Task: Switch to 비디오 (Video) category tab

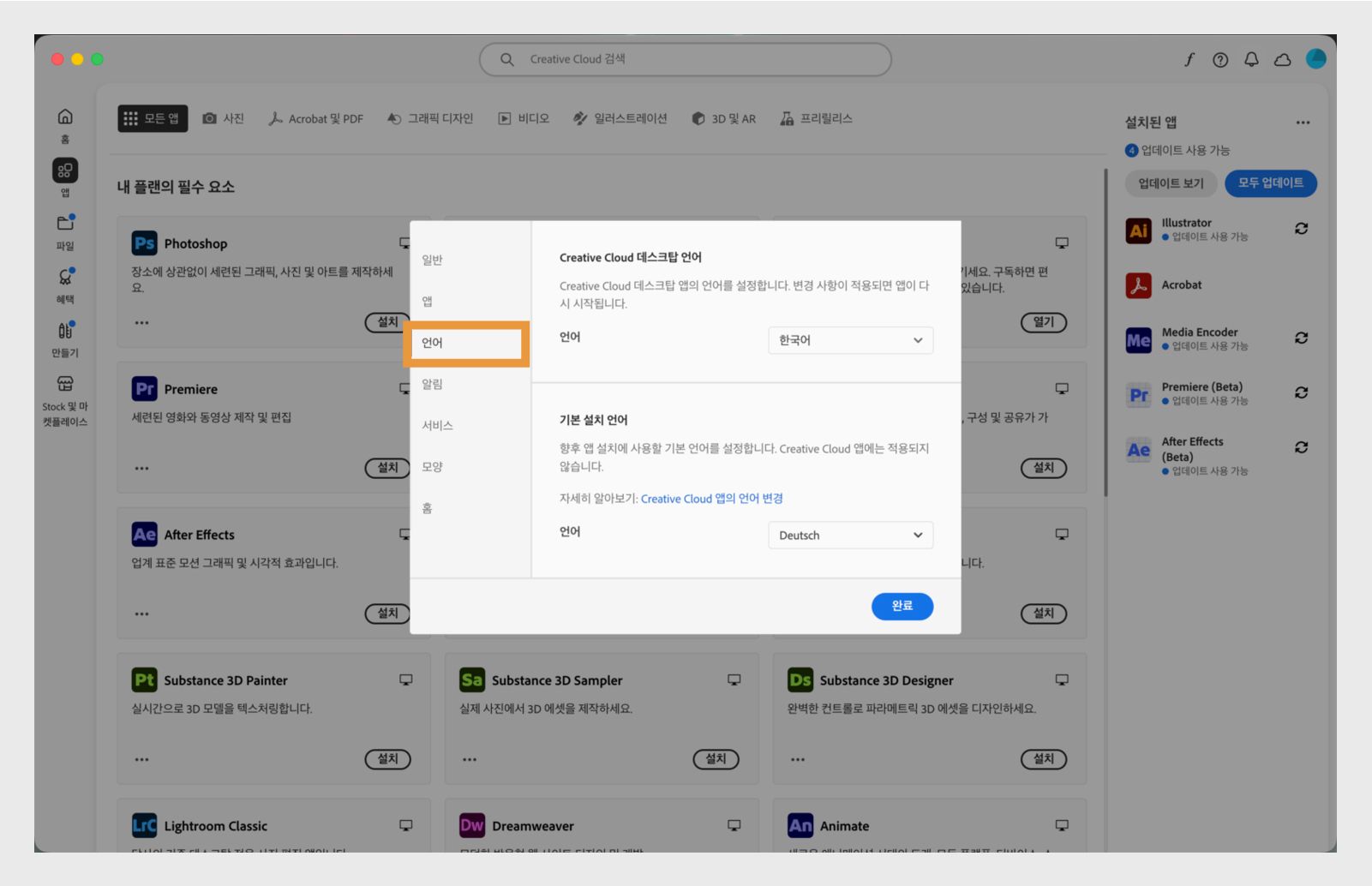Action: (524, 118)
